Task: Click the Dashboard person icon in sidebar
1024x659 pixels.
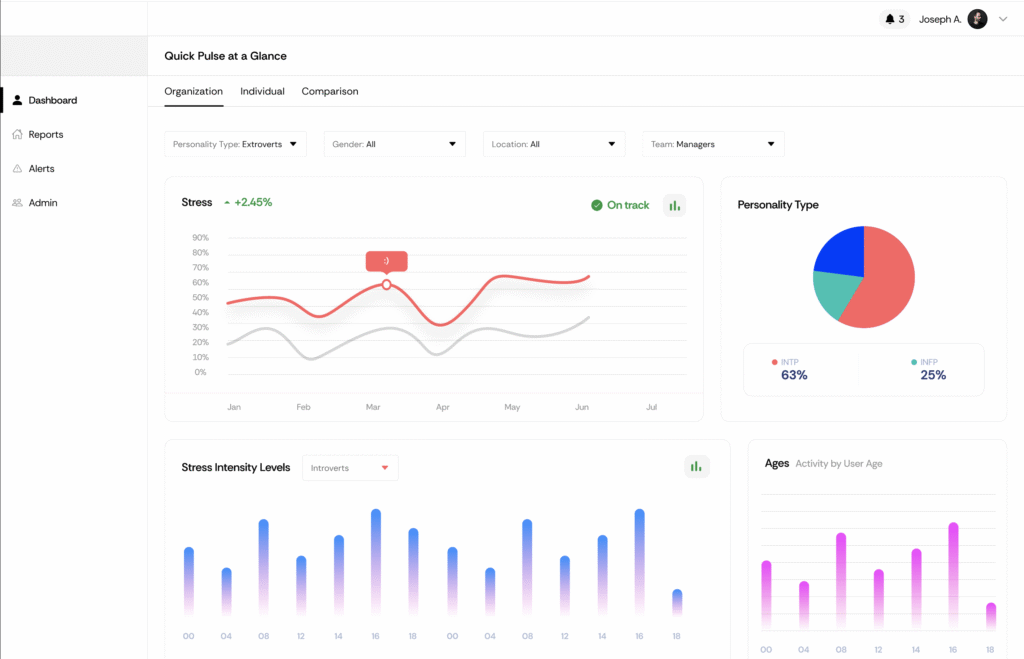Action: coord(18,100)
